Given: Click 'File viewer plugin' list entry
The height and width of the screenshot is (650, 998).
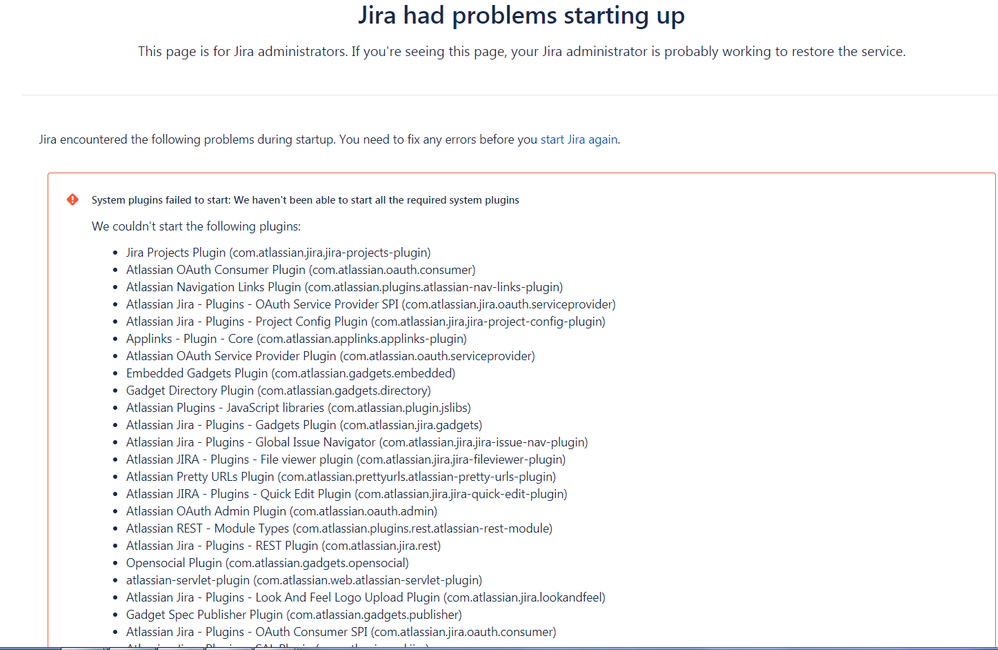Looking at the screenshot, I should click(x=346, y=459).
